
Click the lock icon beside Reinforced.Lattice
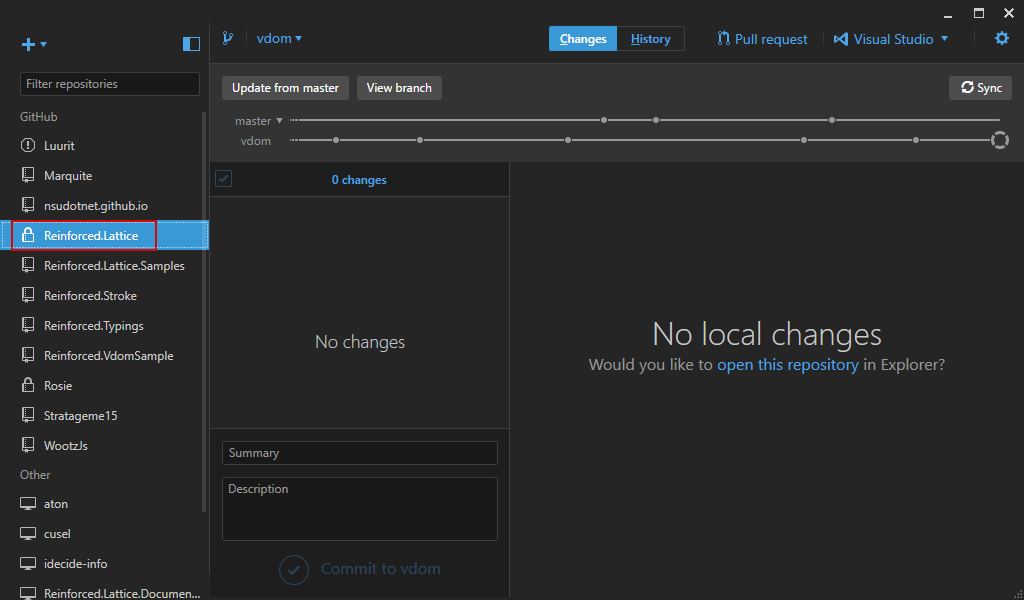(28, 235)
